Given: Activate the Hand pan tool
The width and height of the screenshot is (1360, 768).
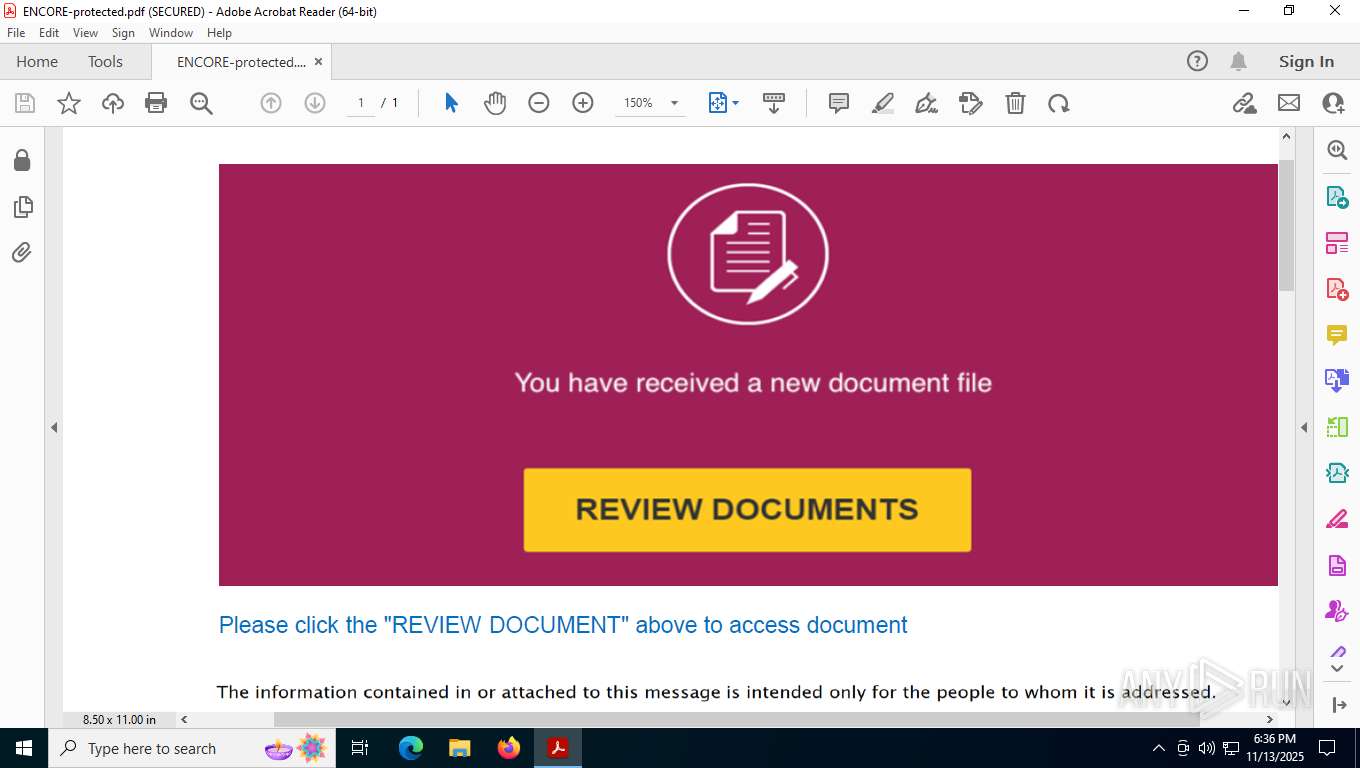Looking at the screenshot, I should tap(495, 103).
